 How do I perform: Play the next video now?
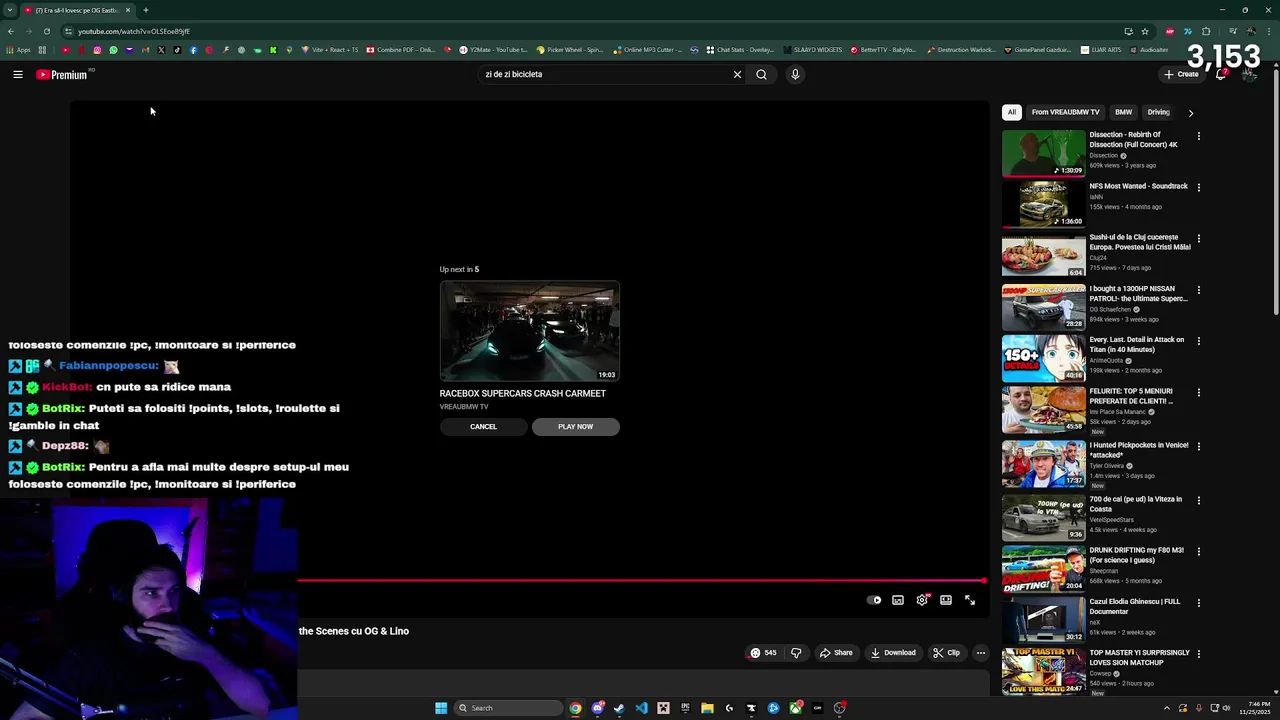pyautogui.click(x=575, y=427)
